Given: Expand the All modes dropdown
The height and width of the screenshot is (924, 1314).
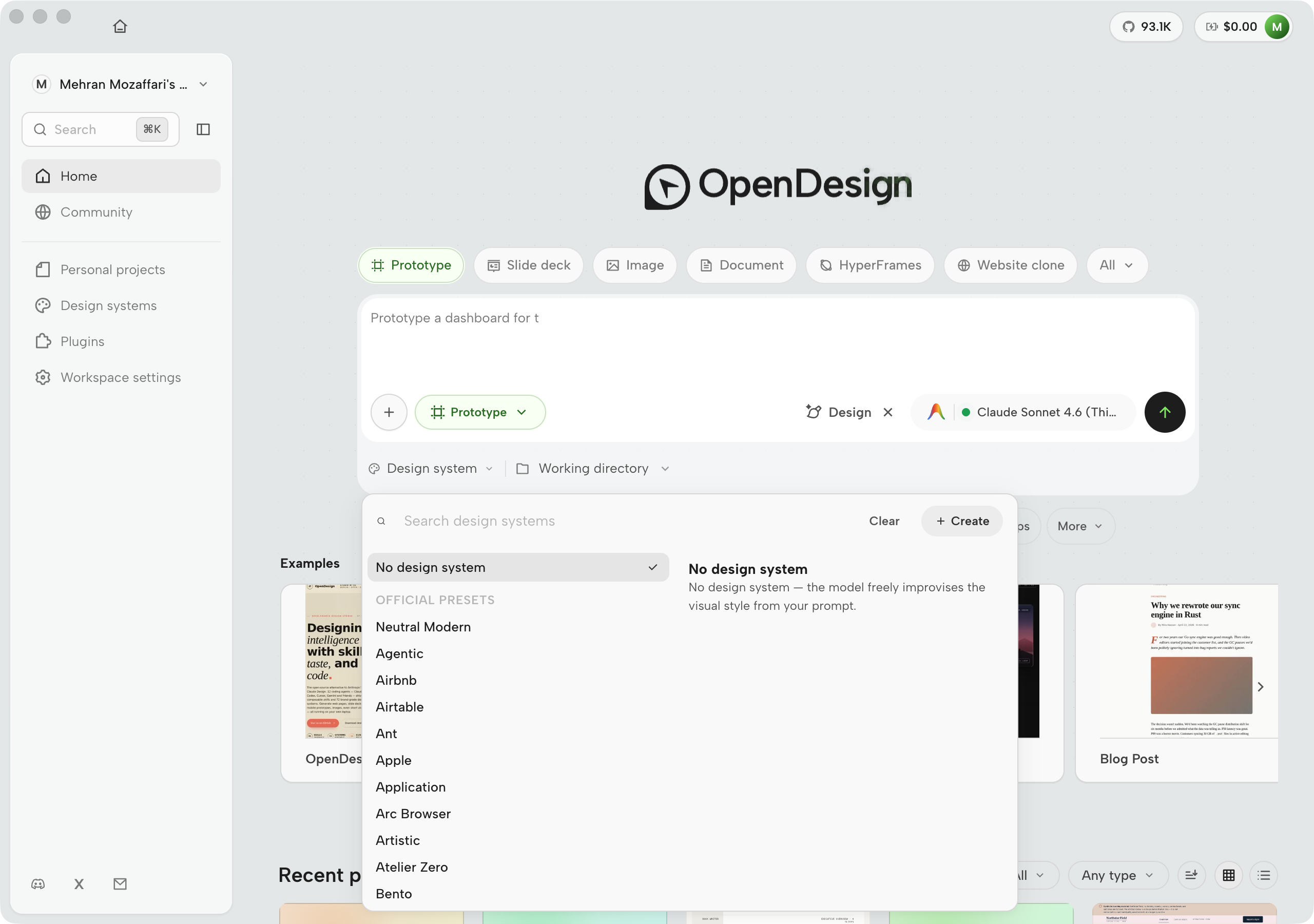Looking at the screenshot, I should click(x=1116, y=265).
